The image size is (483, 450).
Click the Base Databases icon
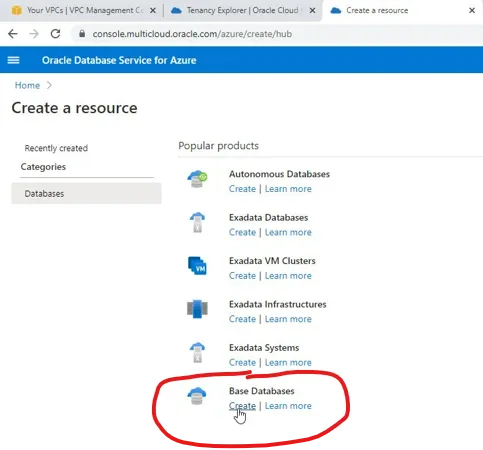[197, 396]
